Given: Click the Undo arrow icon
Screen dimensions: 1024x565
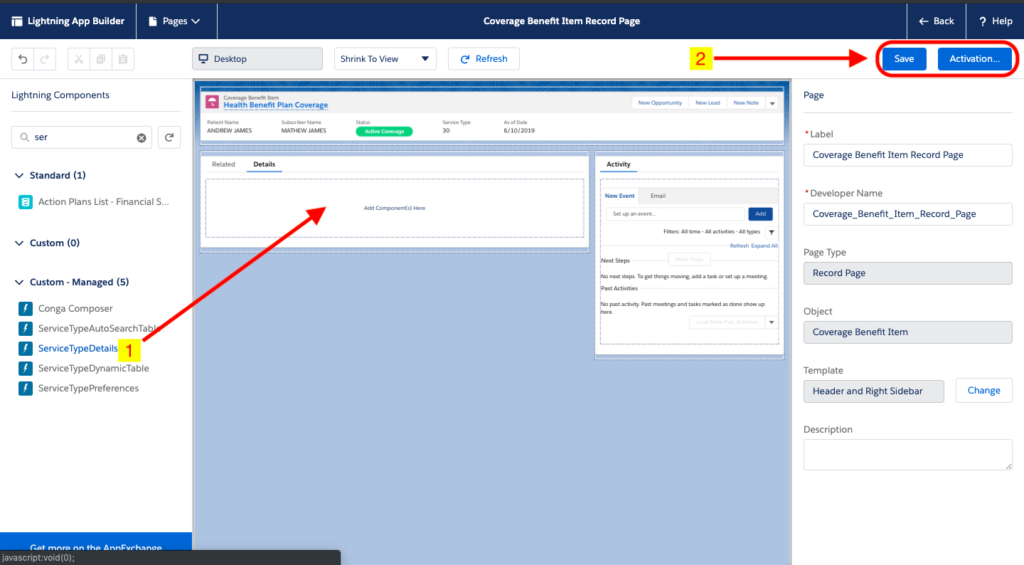Looking at the screenshot, I should (x=23, y=59).
